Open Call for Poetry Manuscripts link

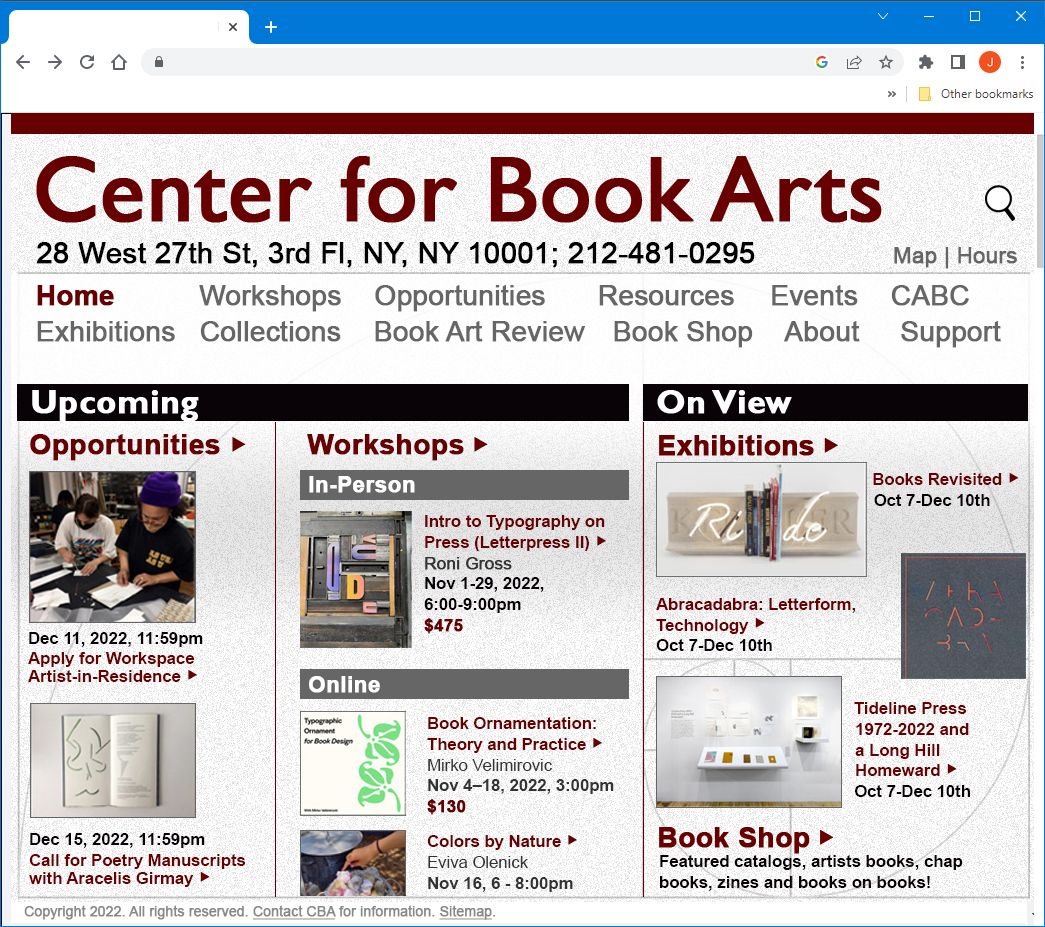coord(137,869)
